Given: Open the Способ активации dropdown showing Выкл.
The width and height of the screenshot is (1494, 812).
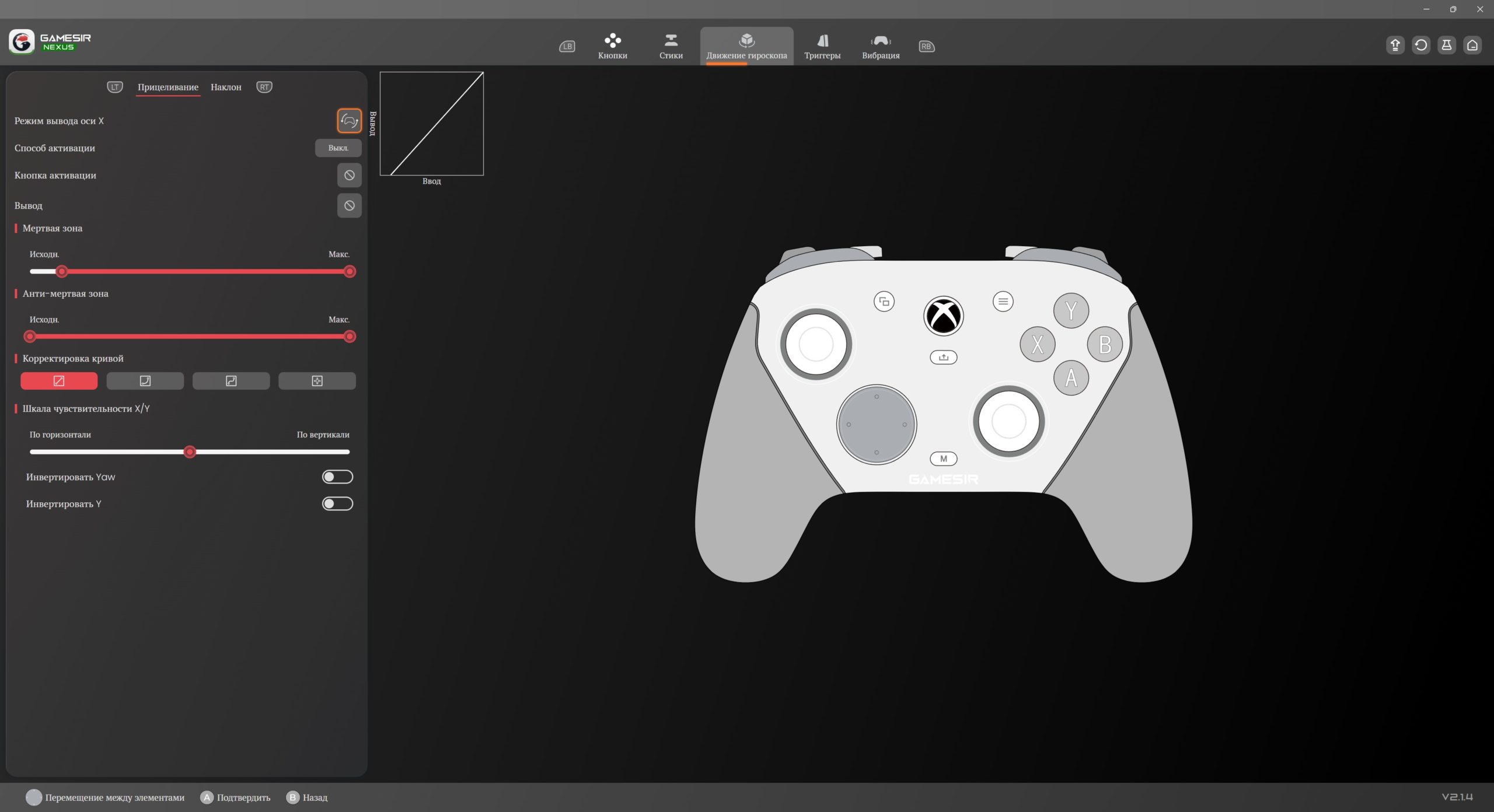Looking at the screenshot, I should [338, 148].
